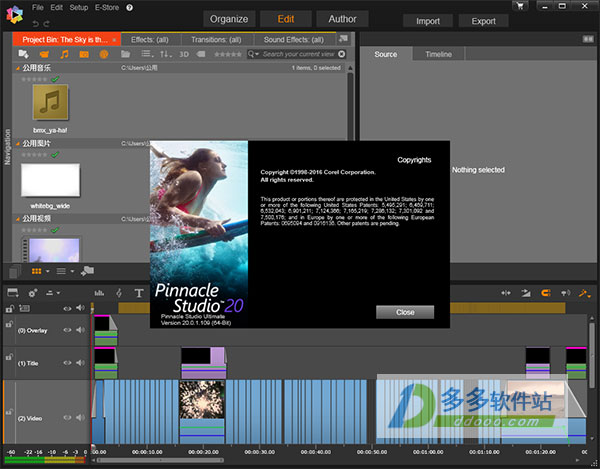
Task: Click timeline ruler at 00:00:30.00
Action: click(x=259, y=452)
